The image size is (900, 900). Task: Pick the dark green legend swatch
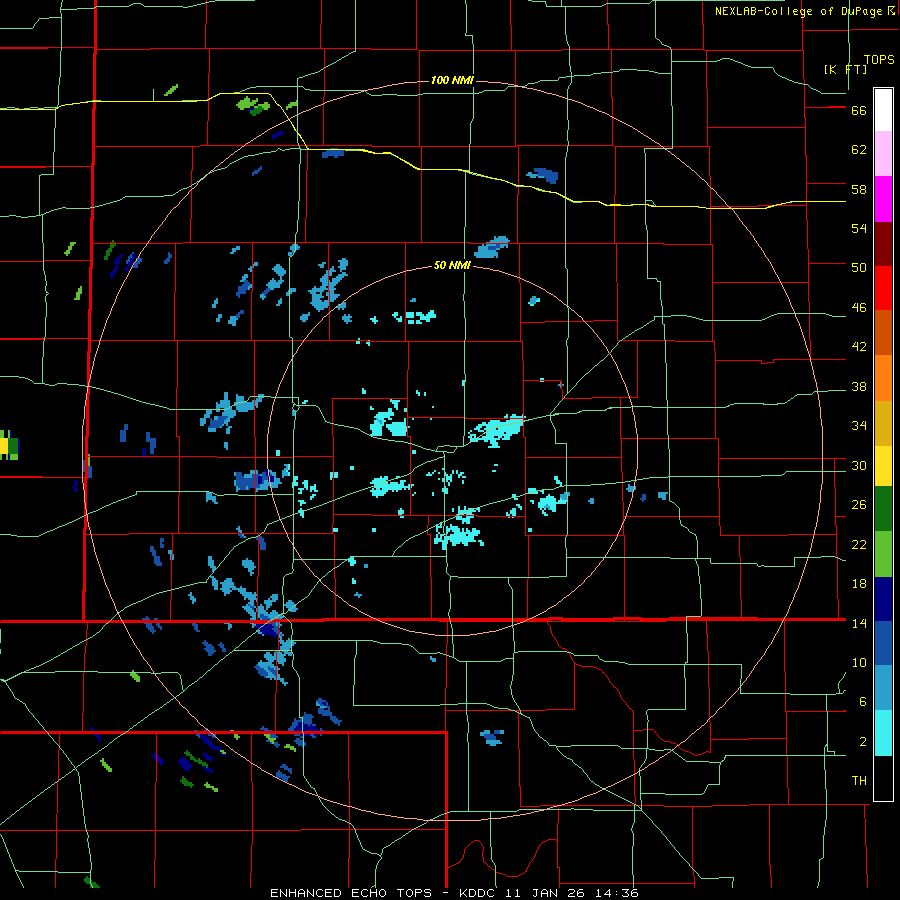pos(883,509)
